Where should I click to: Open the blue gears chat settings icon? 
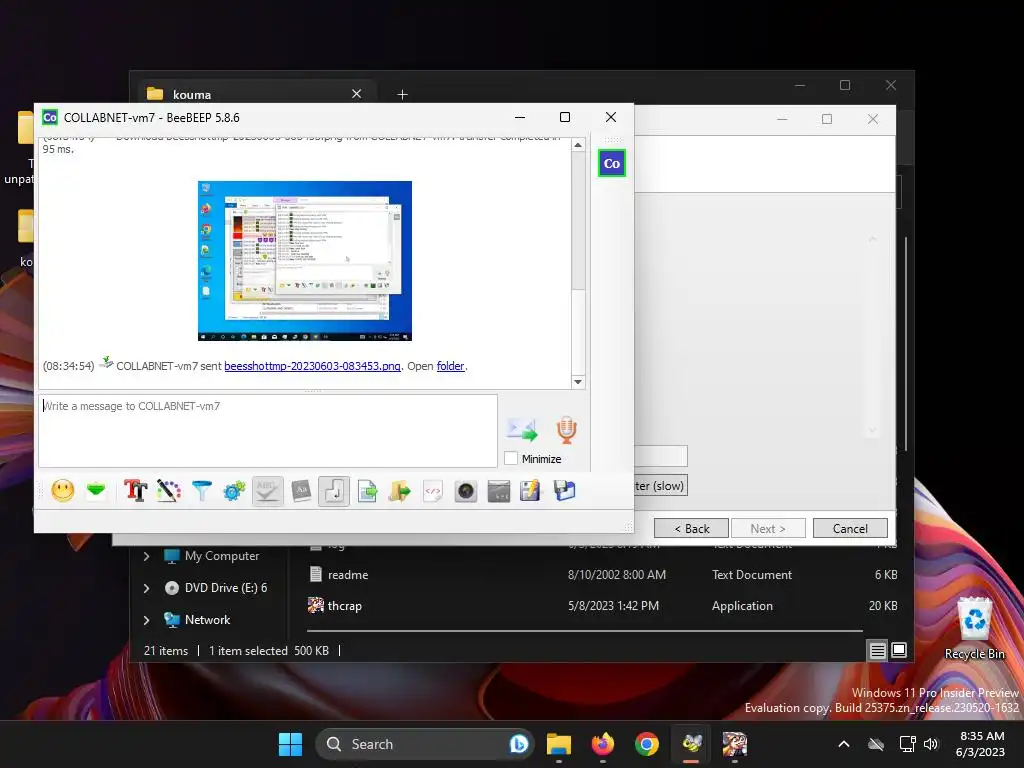[x=234, y=491]
